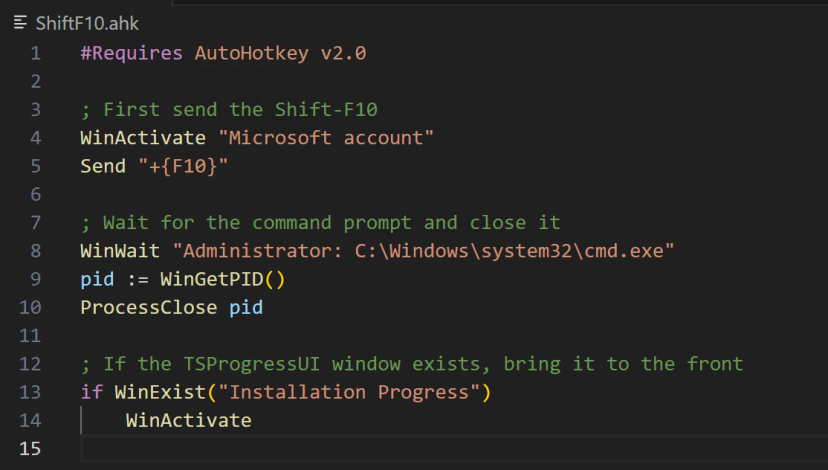Click the "Installation Progress" string
This screenshot has height=470, width=828.
[x=331, y=392]
